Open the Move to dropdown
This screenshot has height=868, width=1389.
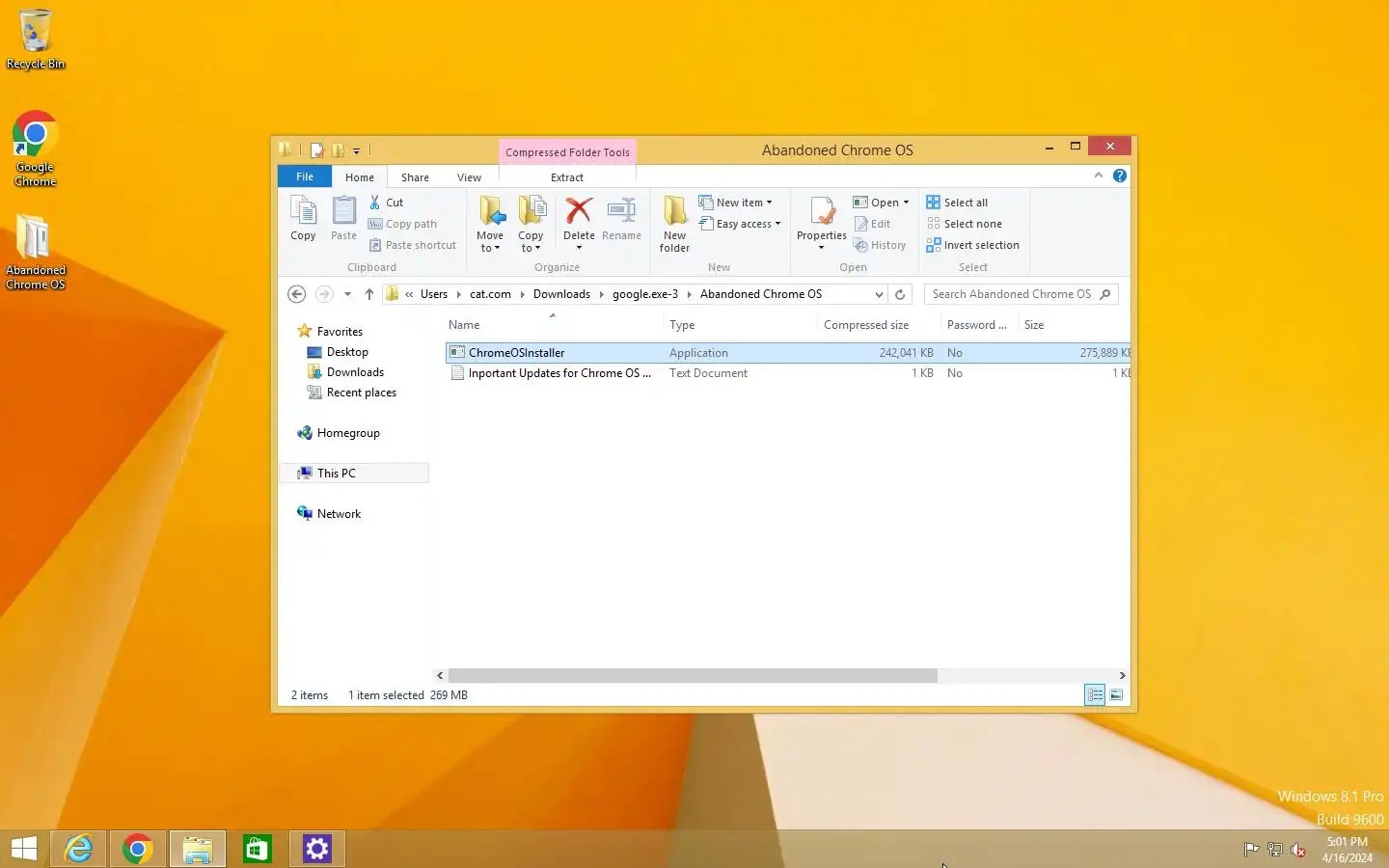490,224
